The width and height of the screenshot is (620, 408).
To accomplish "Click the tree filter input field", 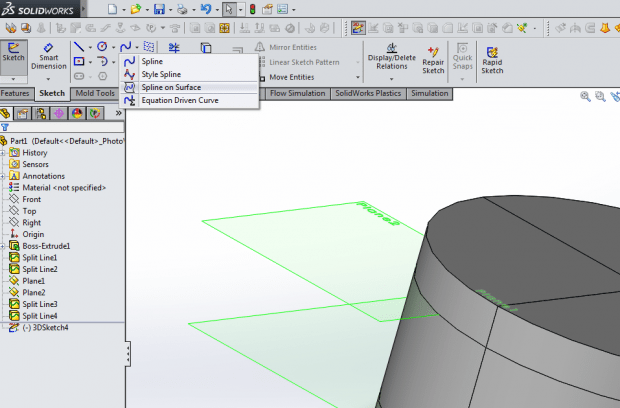I will [66, 127].
